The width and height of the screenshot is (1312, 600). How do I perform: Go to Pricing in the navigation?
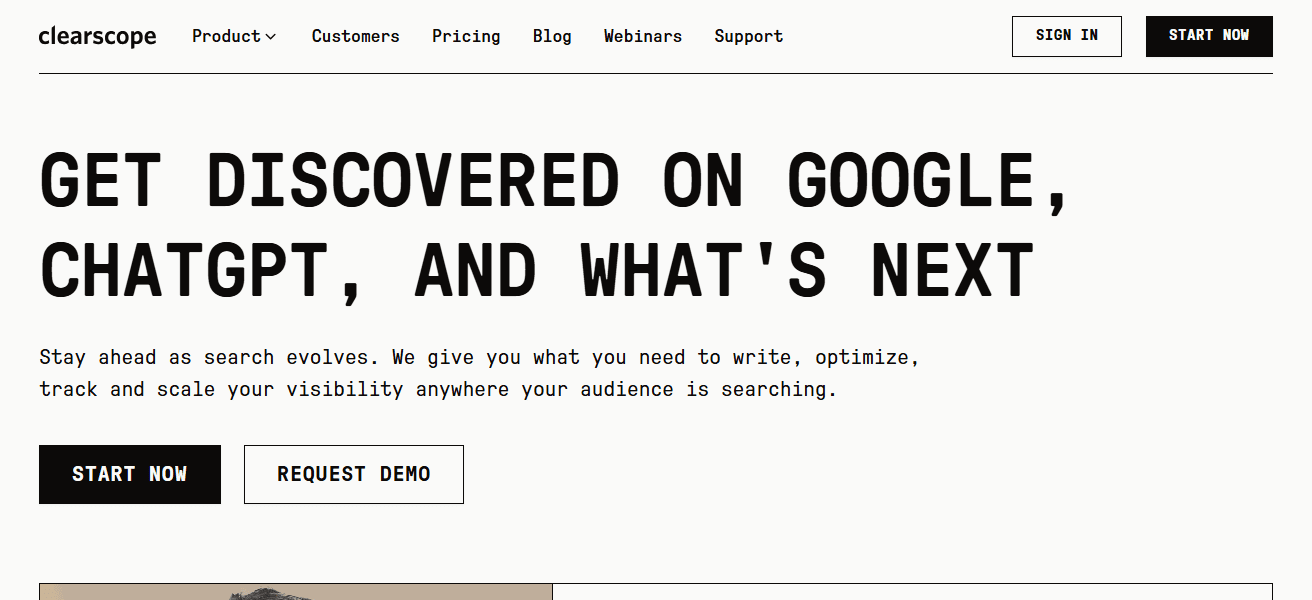coord(466,36)
